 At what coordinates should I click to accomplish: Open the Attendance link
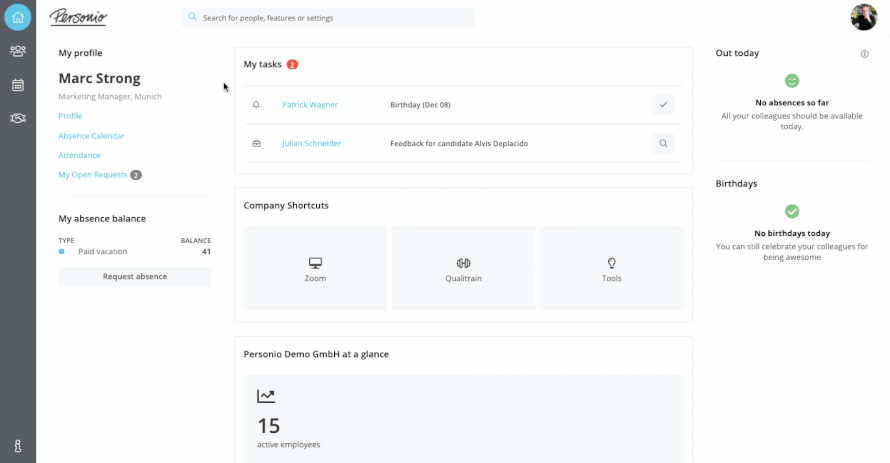(79, 155)
